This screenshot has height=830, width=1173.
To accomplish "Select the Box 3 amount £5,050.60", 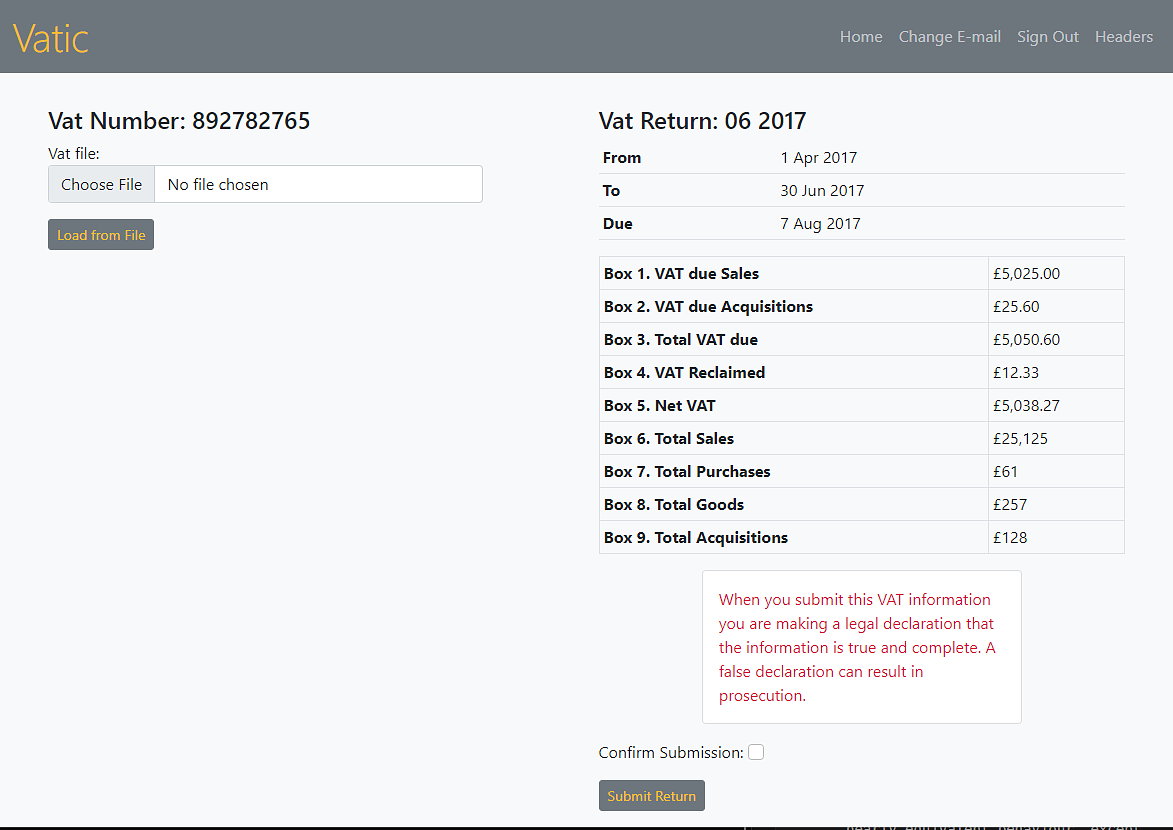I will [x=1026, y=340].
